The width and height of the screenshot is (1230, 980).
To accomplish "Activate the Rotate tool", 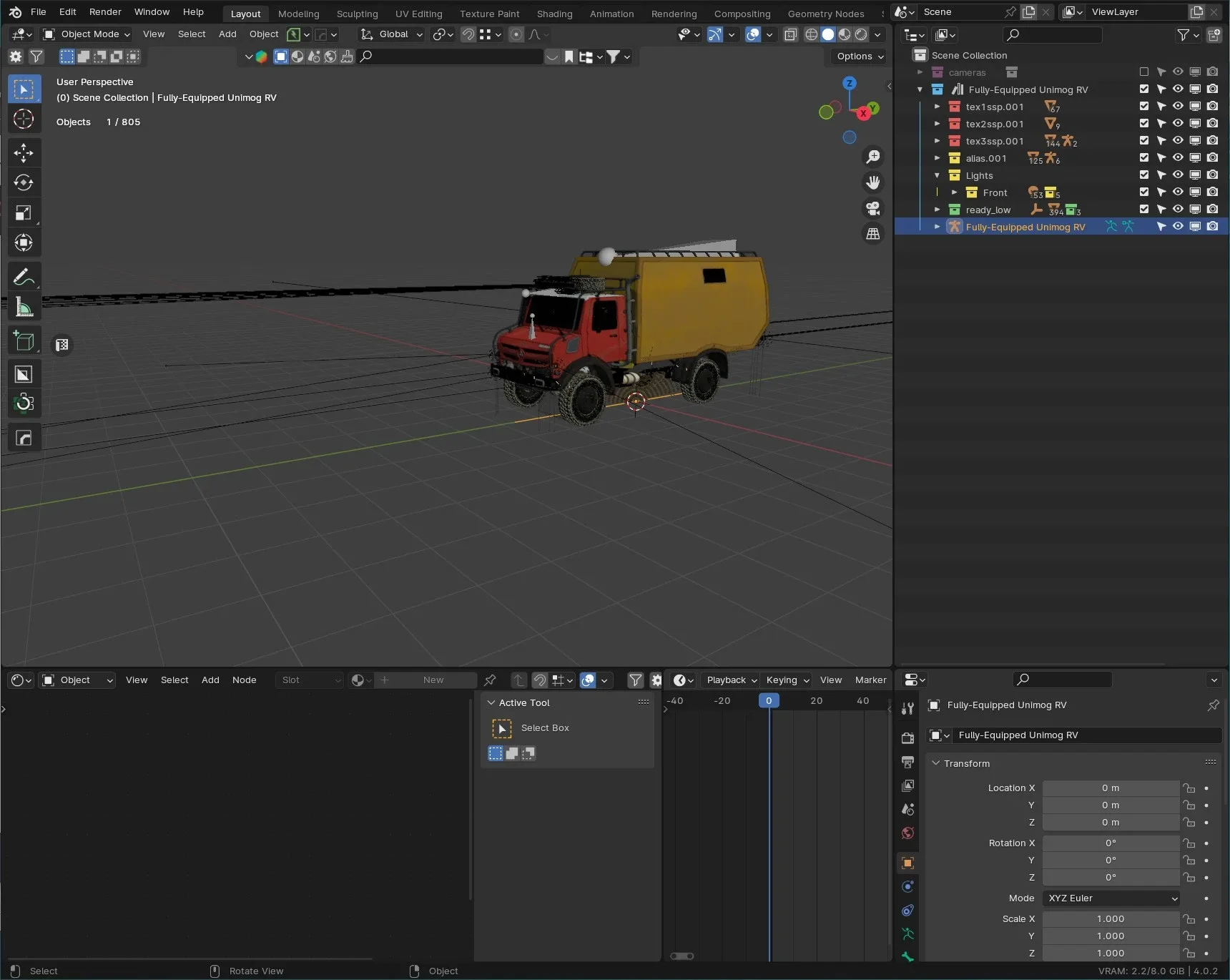I will point(24,183).
